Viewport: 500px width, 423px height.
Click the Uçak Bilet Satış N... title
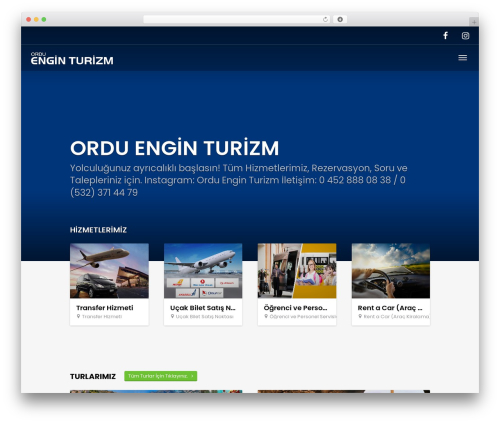[203, 308]
